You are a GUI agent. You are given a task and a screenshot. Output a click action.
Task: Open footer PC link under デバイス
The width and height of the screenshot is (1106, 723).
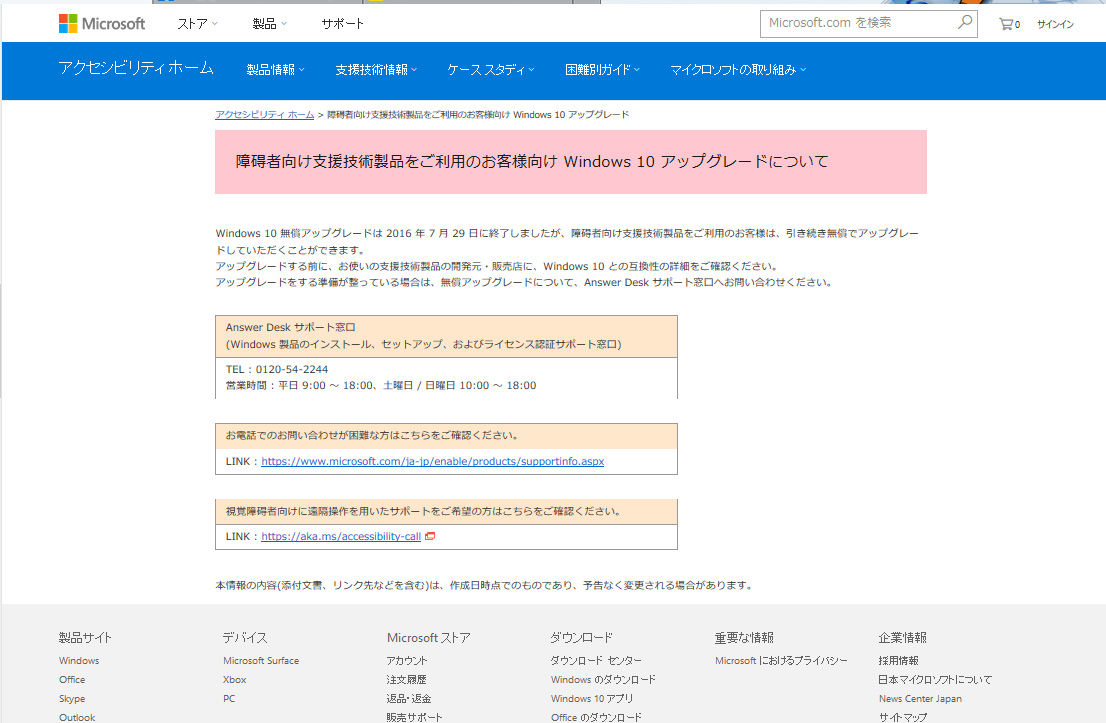click(229, 699)
